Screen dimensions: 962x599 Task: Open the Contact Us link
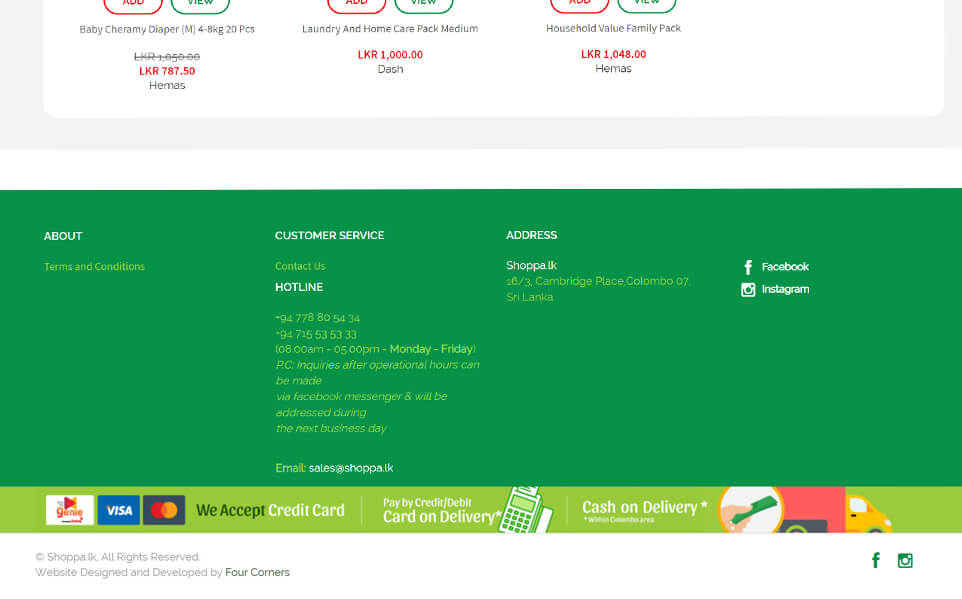click(x=300, y=267)
